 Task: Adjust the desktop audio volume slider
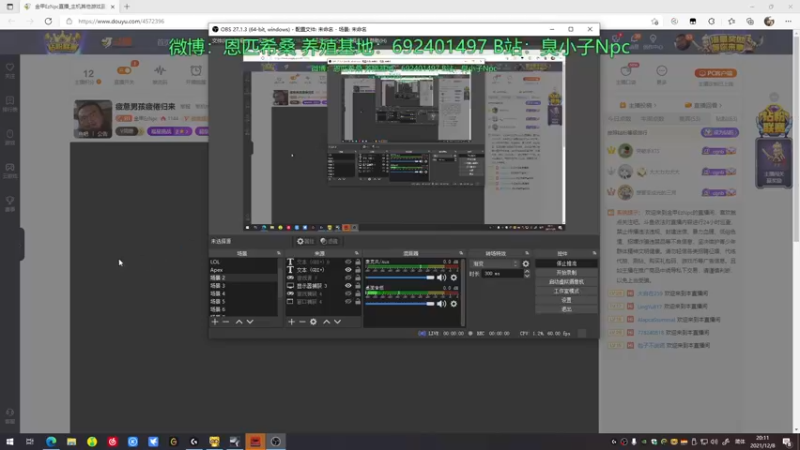pos(400,304)
